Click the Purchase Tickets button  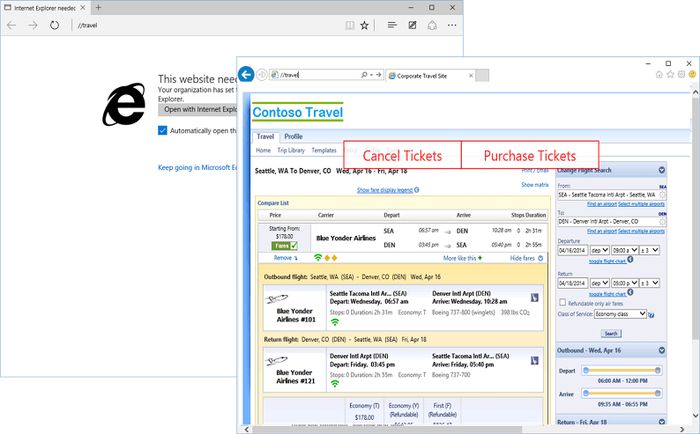(529, 156)
